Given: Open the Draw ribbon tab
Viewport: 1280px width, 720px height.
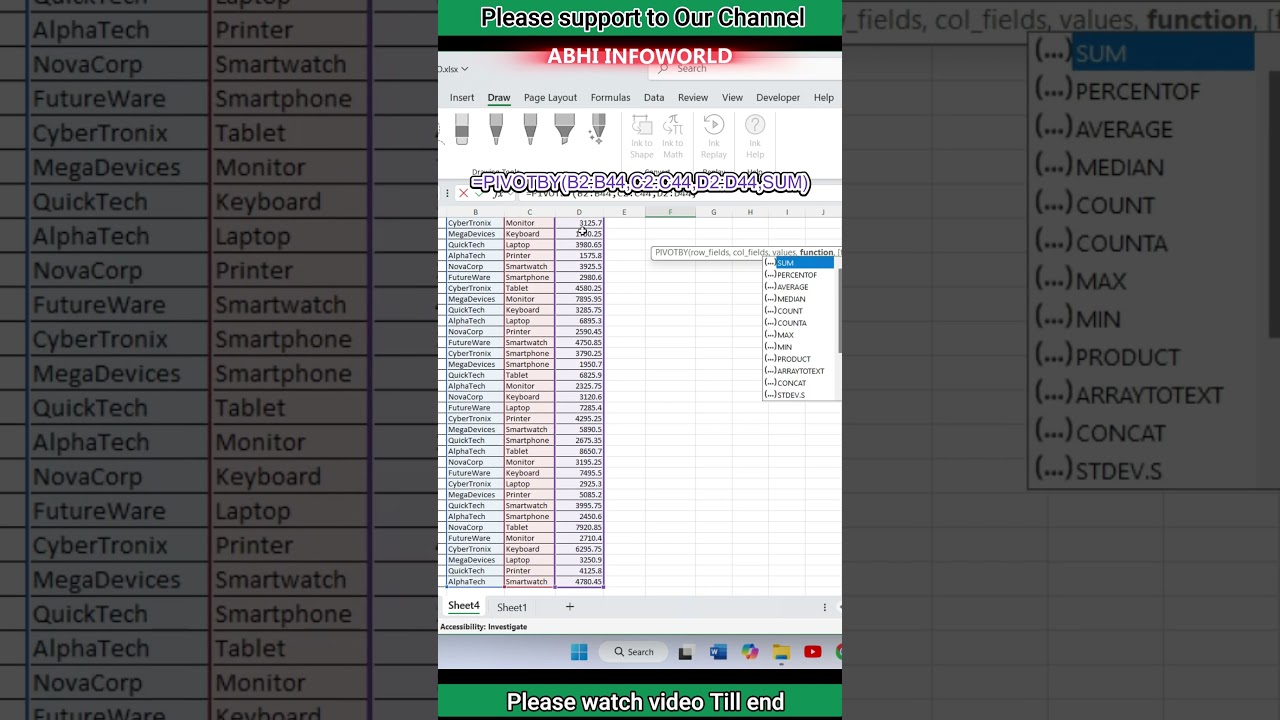Looking at the screenshot, I should pos(499,98).
